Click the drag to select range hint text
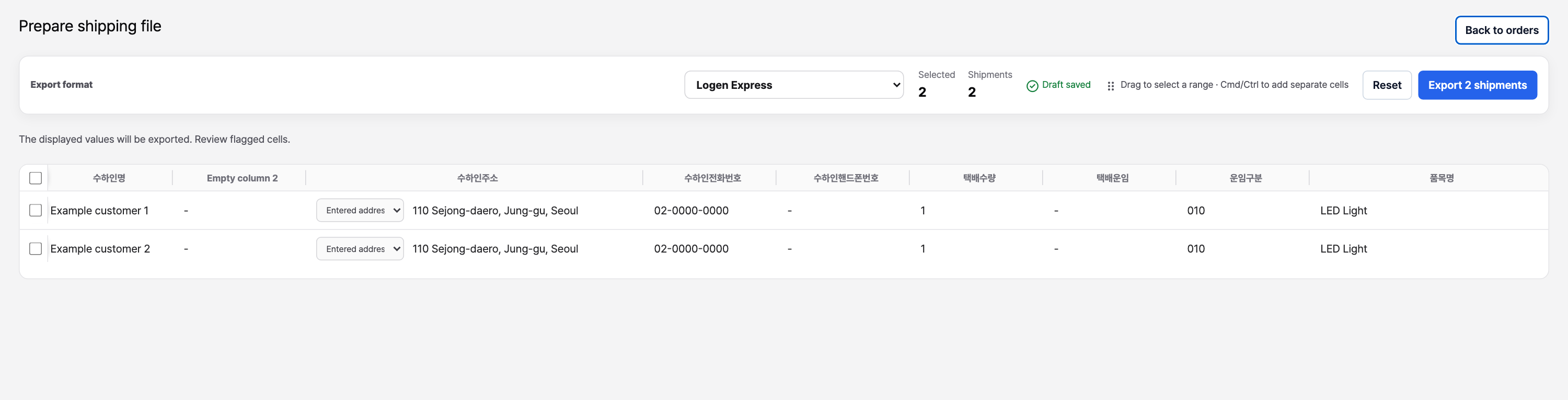The image size is (1568, 400). point(1234,85)
